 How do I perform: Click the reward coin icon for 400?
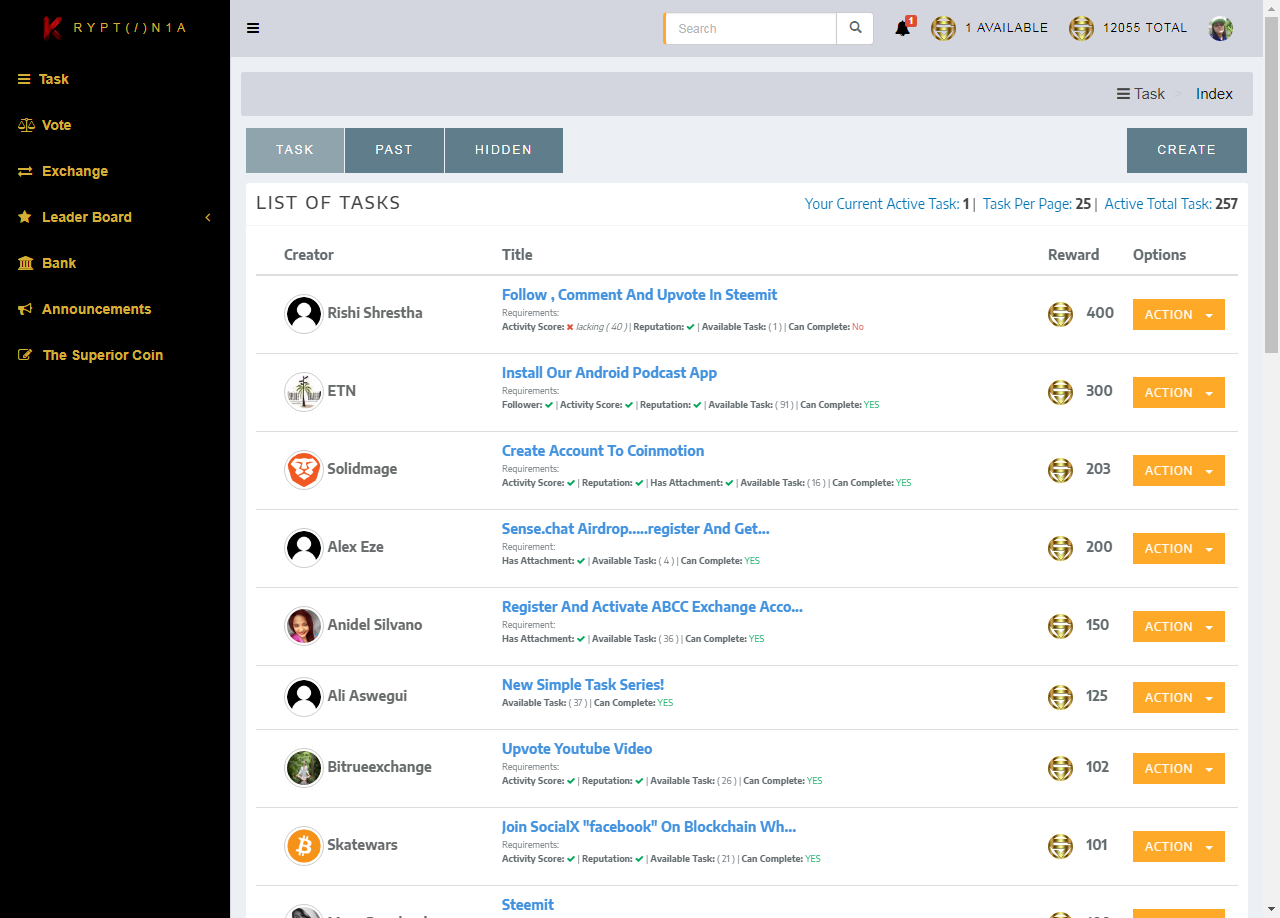coord(1060,314)
